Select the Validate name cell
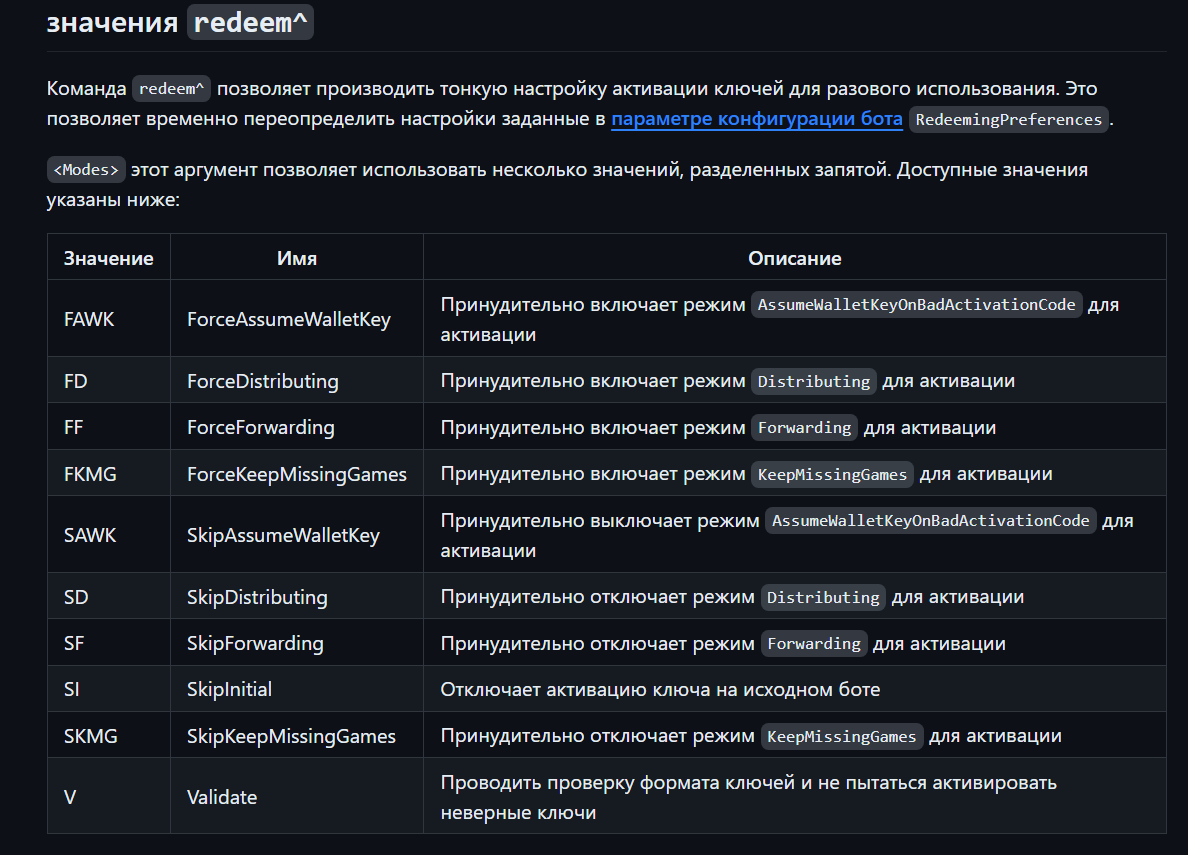The width and height of the screenshot is (1188, 855). click(x=296, y=797)
